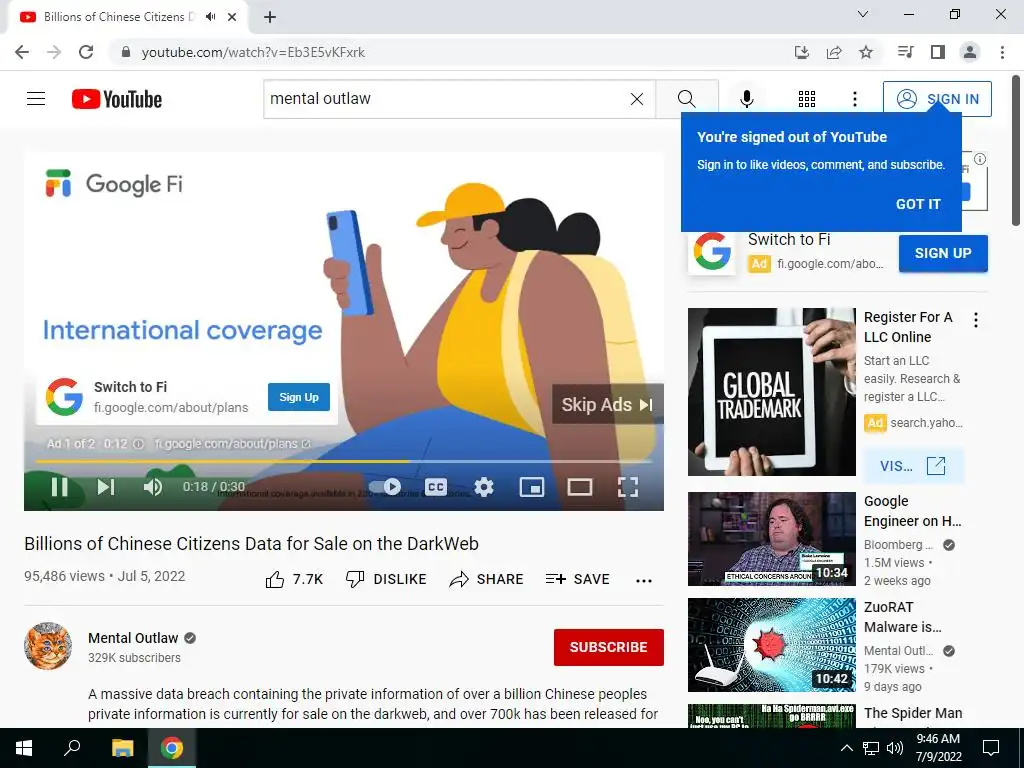Open the Windows Start menu

[24, 748]
